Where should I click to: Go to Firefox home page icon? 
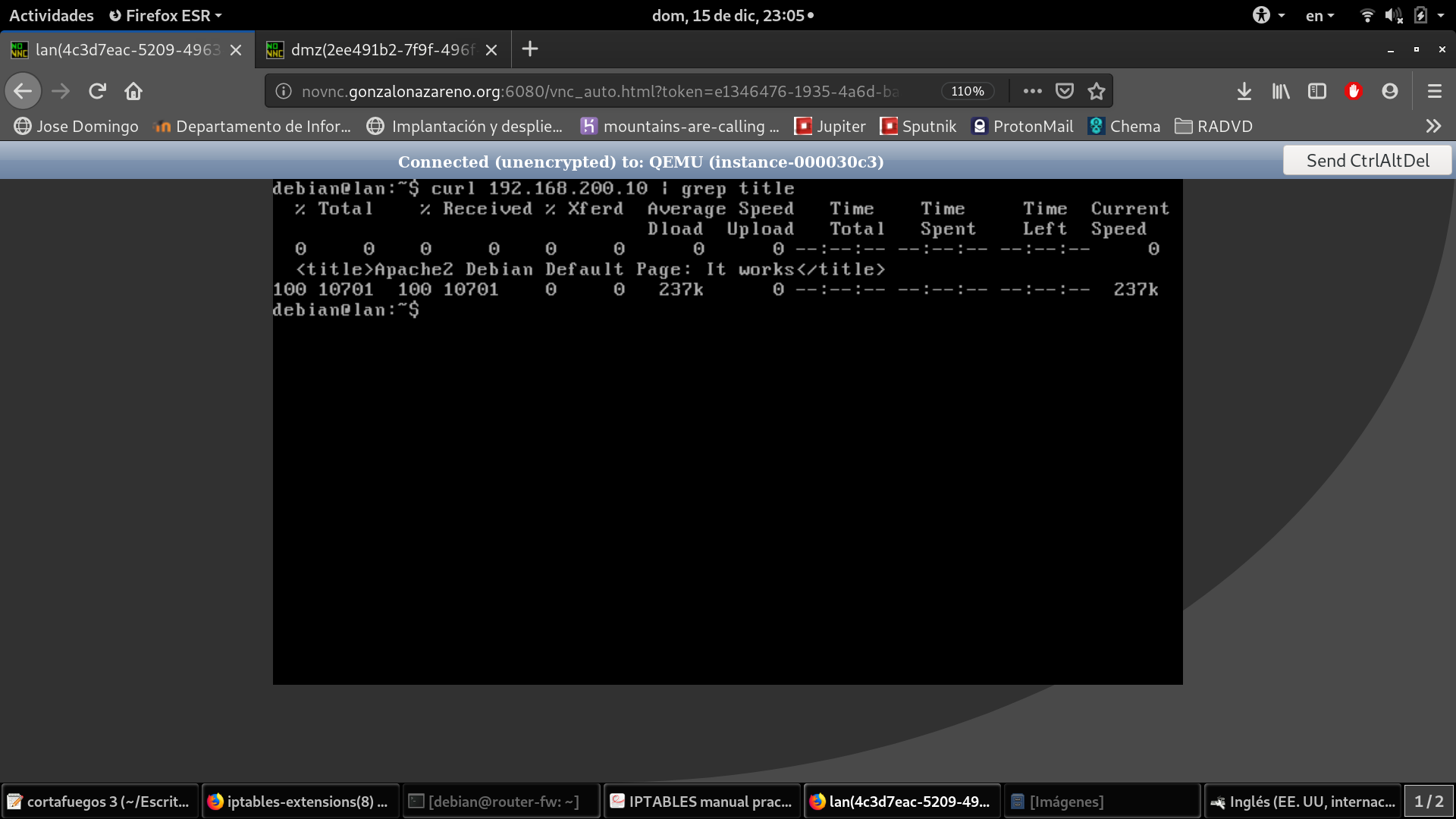click(133, 91)
